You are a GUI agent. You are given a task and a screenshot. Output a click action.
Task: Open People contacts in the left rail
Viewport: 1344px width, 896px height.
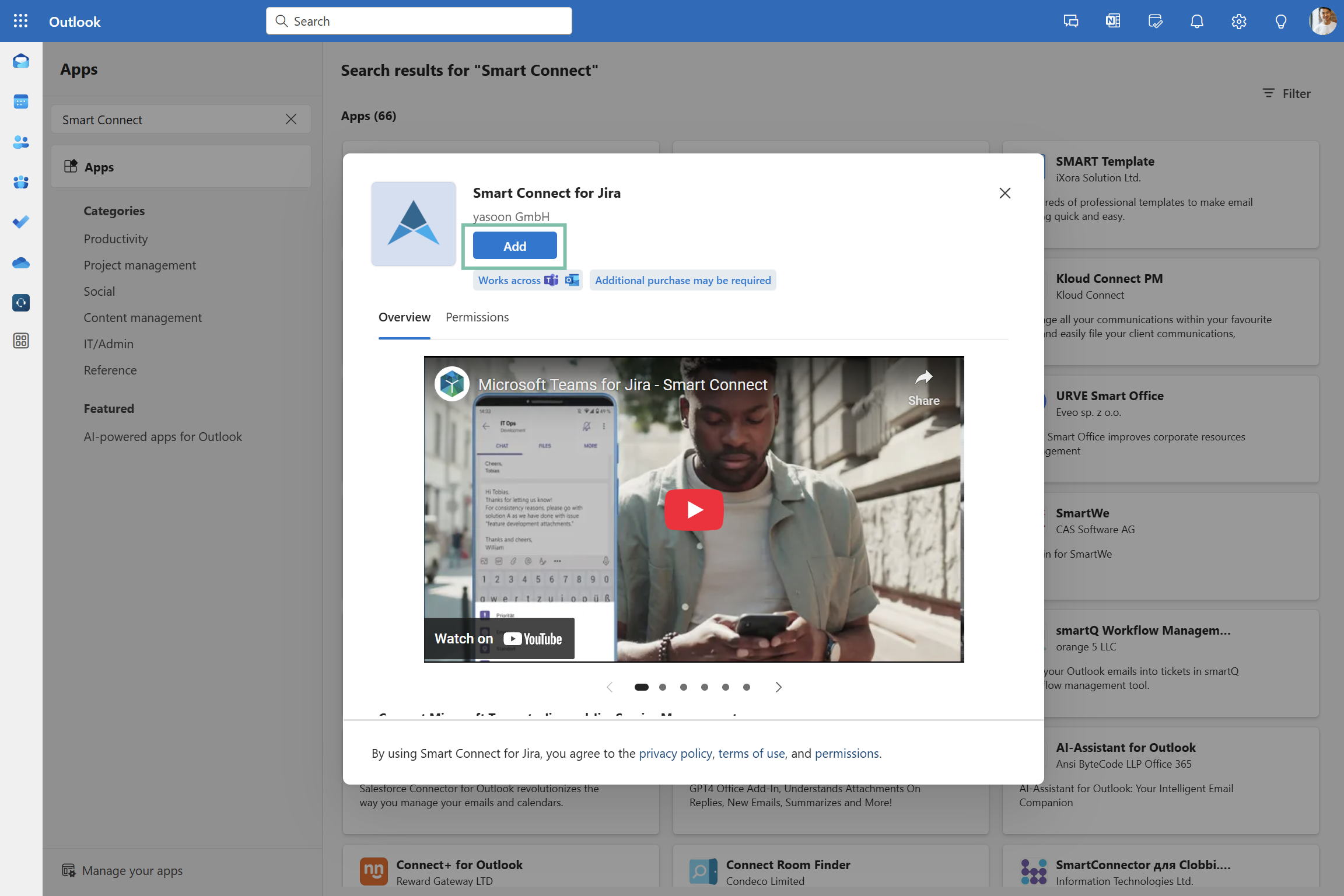[x=21, y=142]
